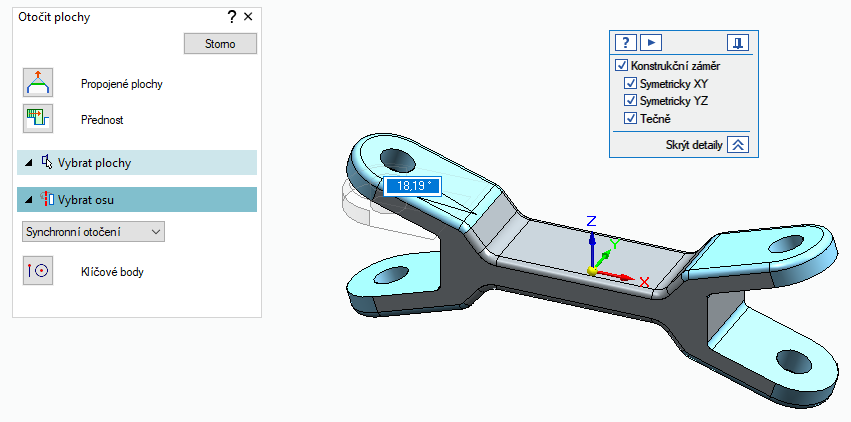This screenshot has height=422, width=851.
Task: Open the Synchronní otočení dropdown
Action: tap(93, 232)
